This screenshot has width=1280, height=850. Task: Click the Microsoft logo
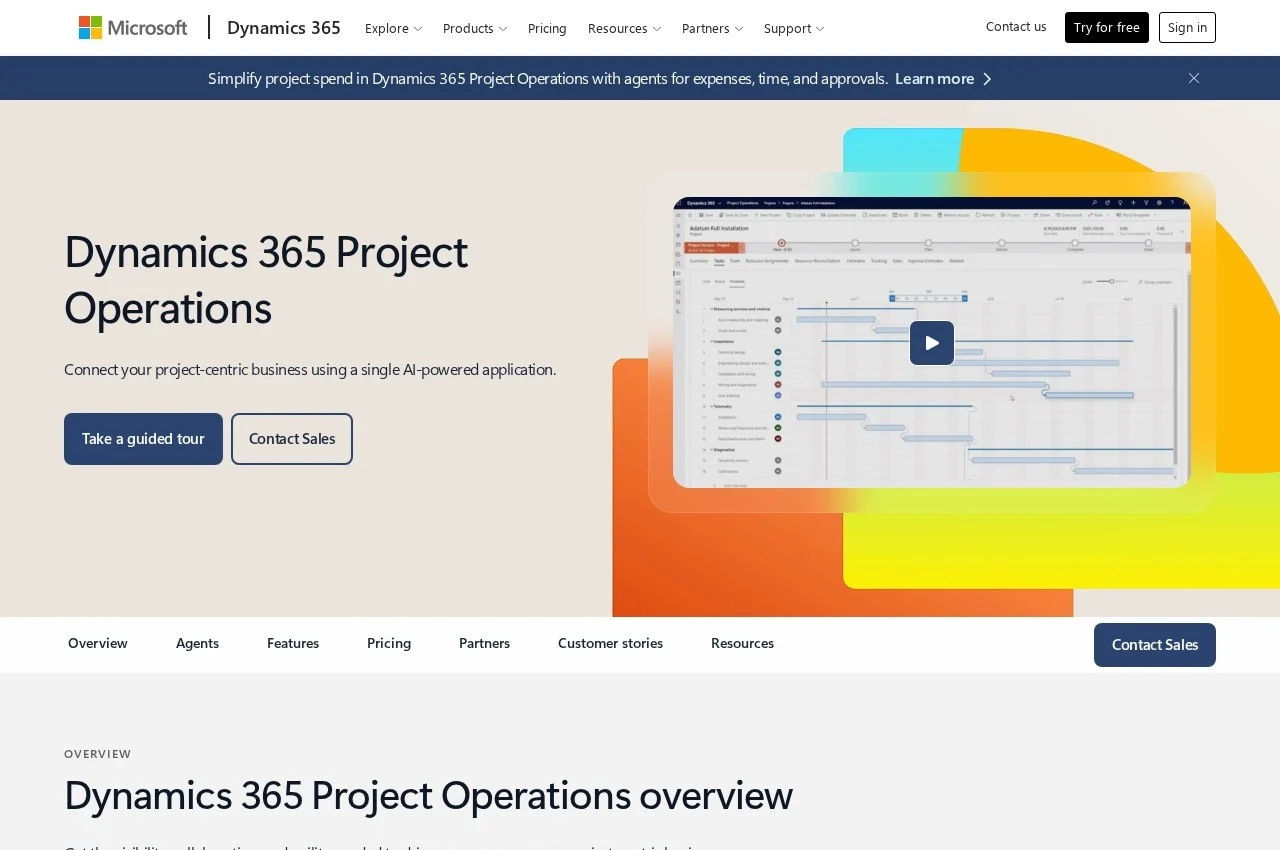(133, 28)
